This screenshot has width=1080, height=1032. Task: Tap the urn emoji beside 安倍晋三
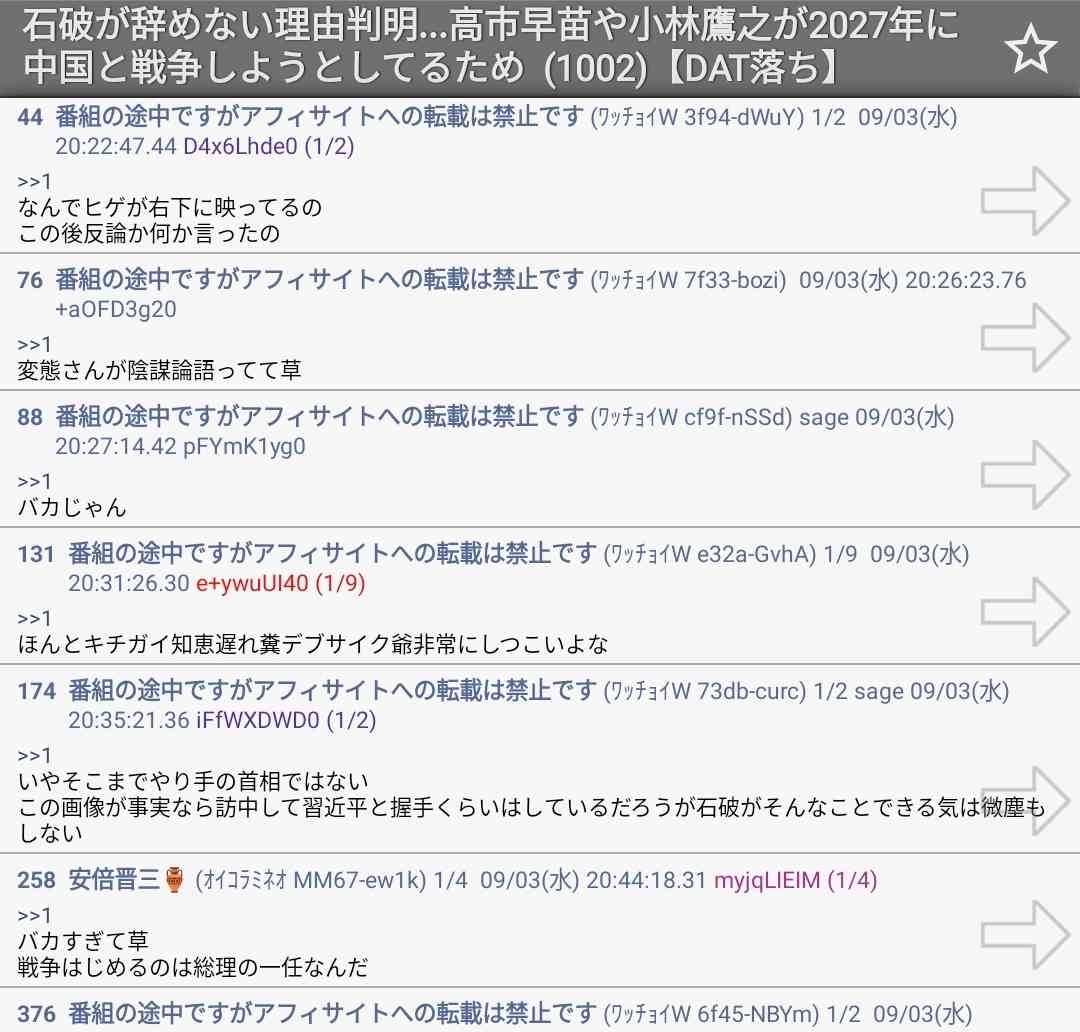tap(174, 881)
